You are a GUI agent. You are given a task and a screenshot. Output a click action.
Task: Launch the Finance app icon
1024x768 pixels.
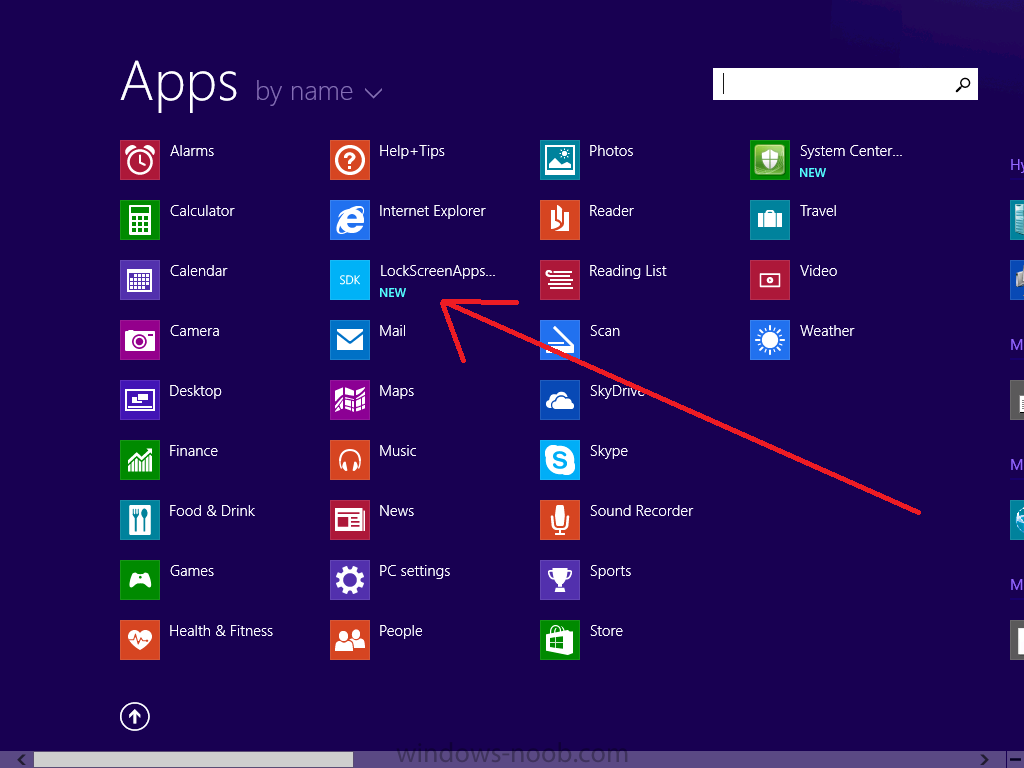[x=140, y=460]
